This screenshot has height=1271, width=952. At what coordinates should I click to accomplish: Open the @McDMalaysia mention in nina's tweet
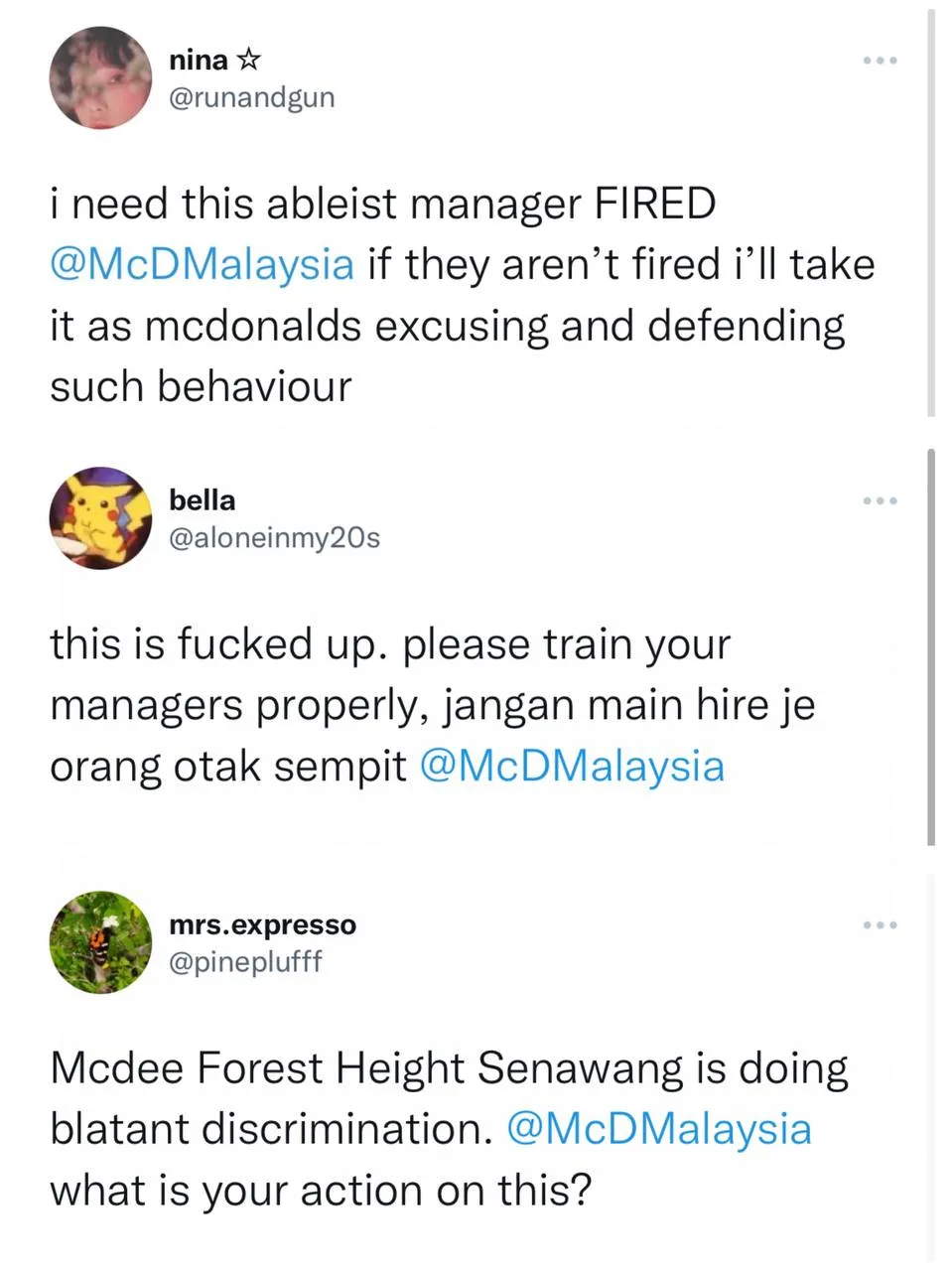tap(202, 265)
